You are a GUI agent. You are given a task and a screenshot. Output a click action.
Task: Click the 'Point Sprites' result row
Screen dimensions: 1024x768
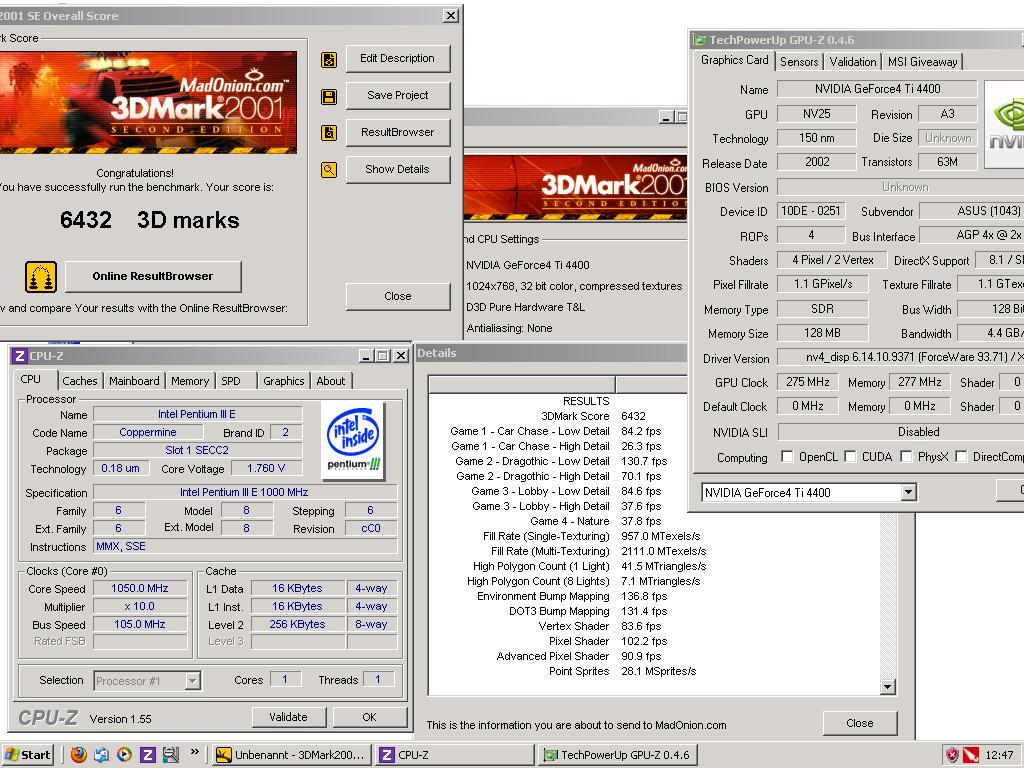click(622, 671)
